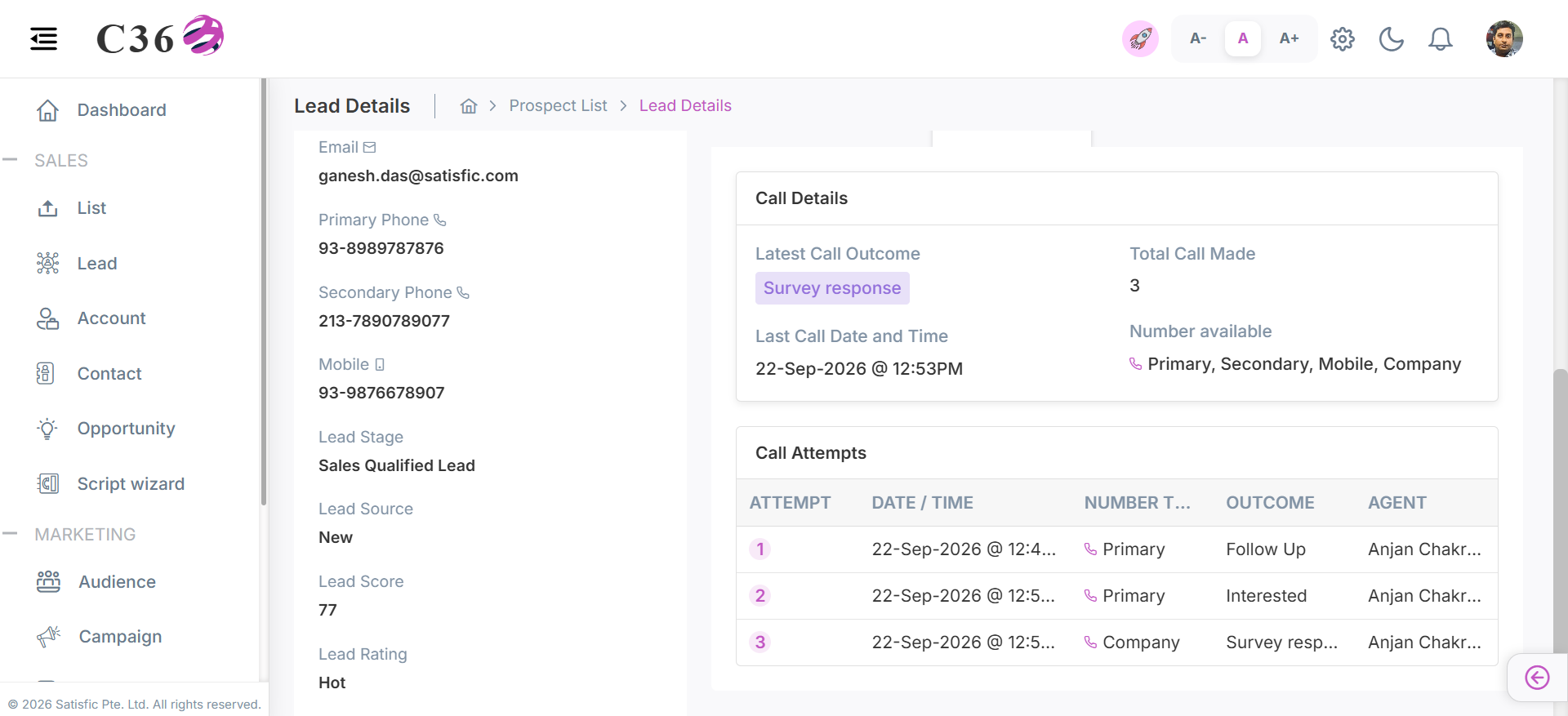
Task: Select the default A font size
Action: pyautogui.click(x=1243, y=38)
